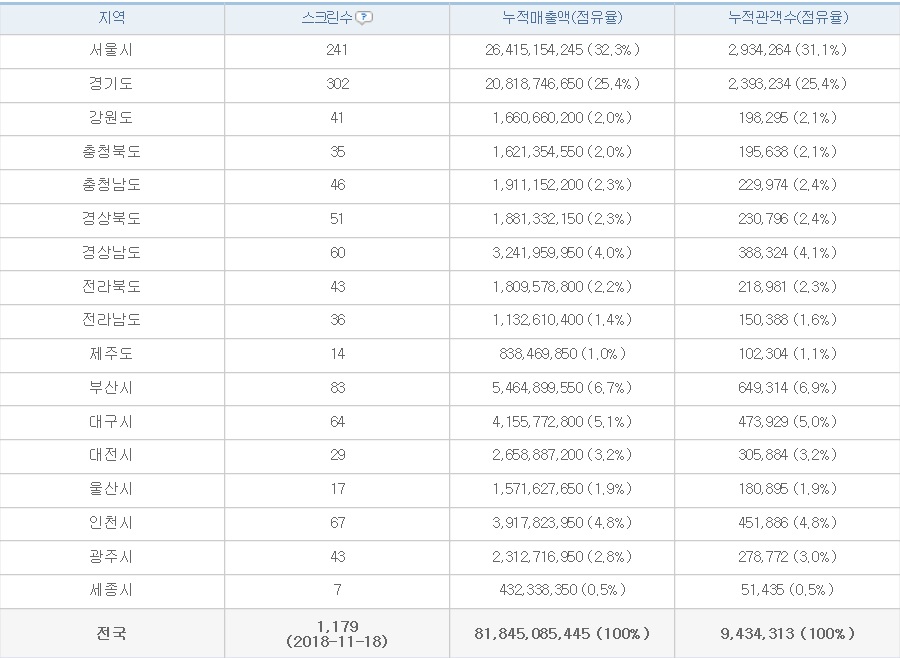Click the screen count 302 for 경기도

pyautogui.click(x=337, y=84)
